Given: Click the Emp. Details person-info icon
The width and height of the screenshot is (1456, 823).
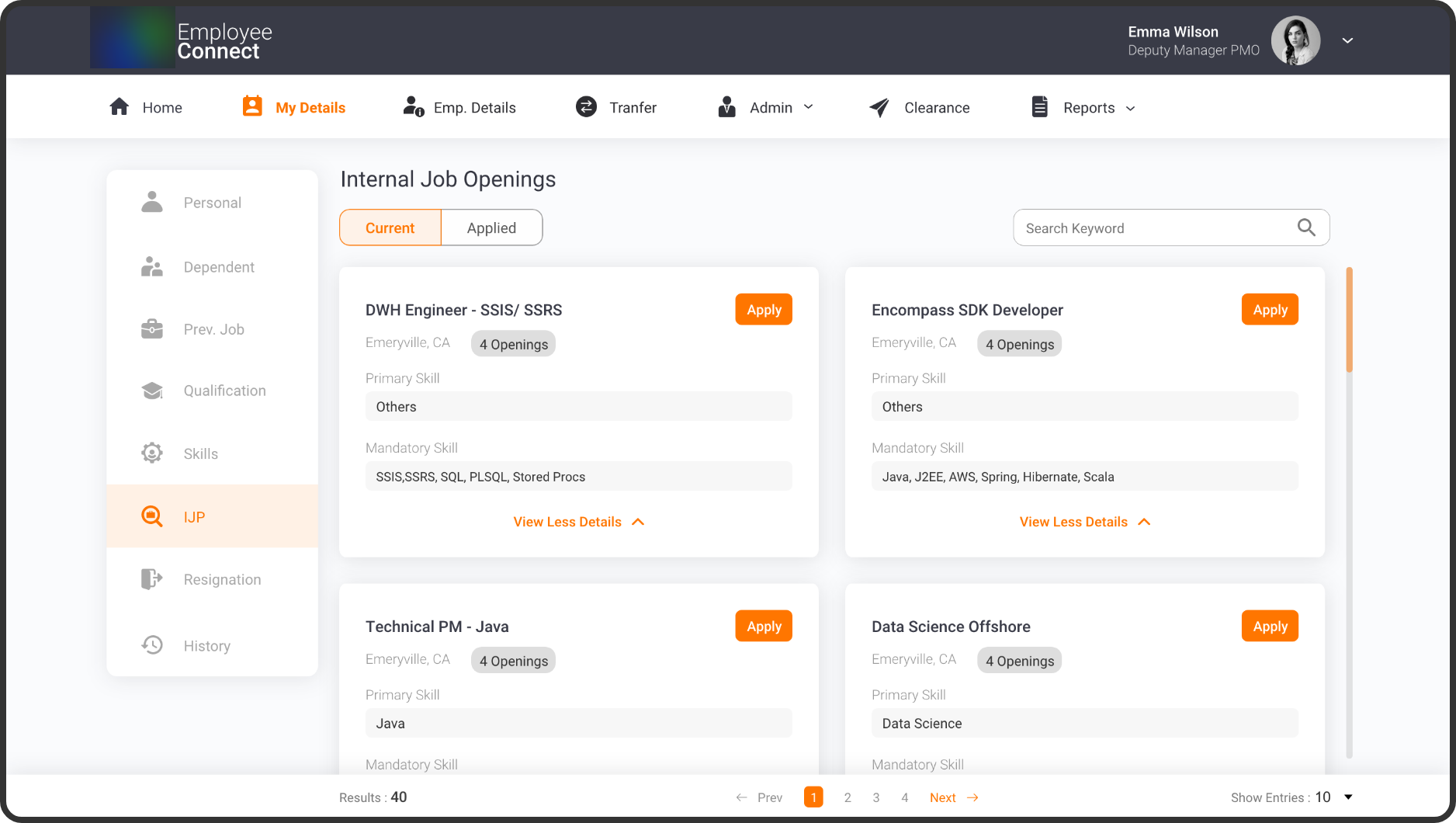Looking at the screenshot, I should [x=414, y=106].
